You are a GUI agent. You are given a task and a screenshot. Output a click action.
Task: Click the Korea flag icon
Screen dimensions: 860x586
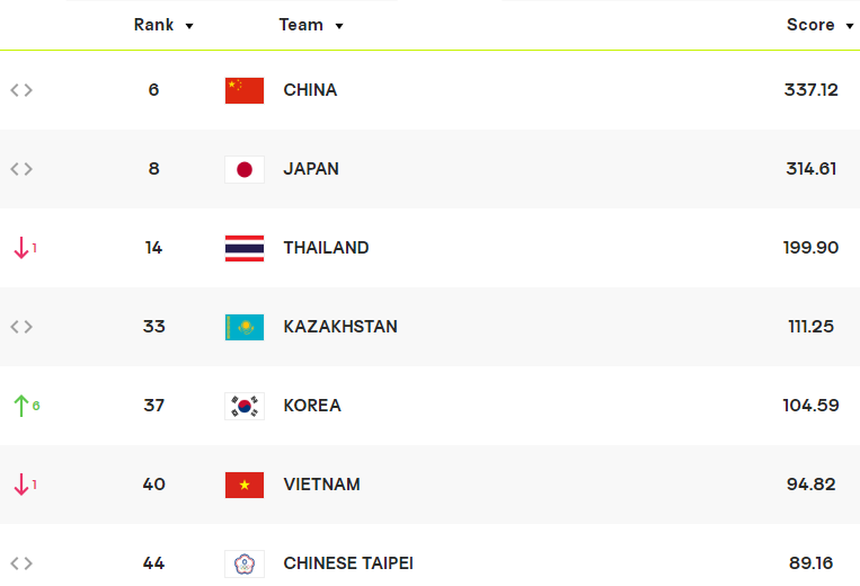(x=244, y=406)
